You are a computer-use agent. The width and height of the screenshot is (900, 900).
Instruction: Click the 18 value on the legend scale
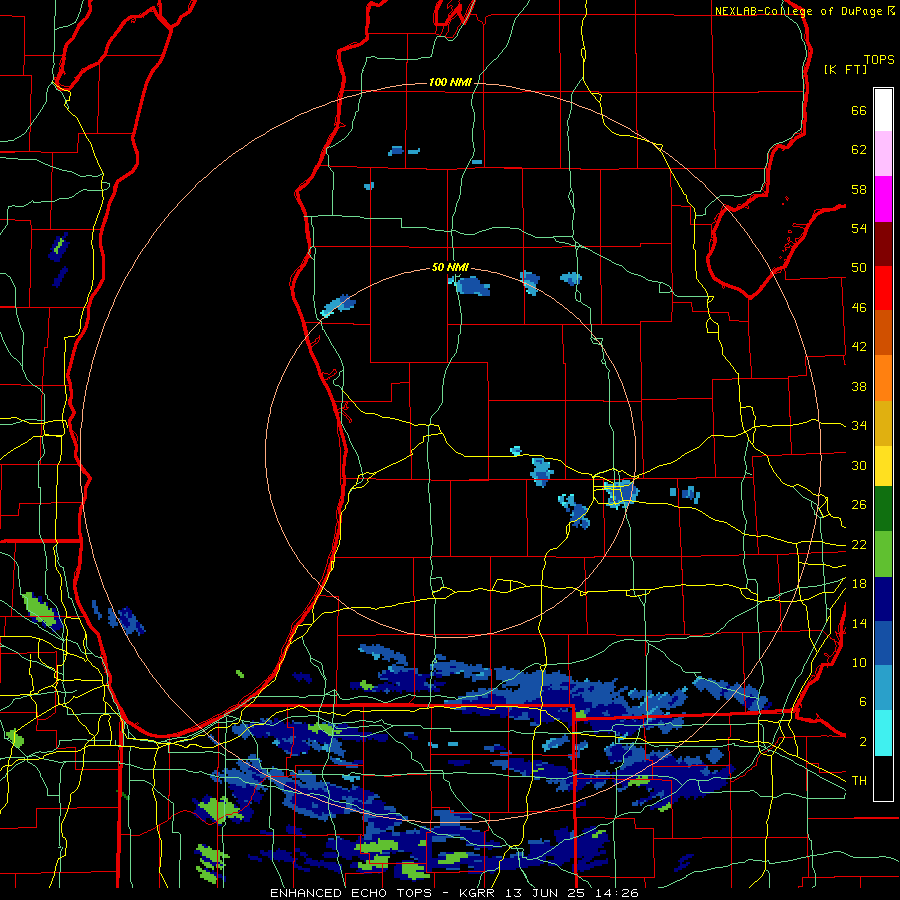[859, 584]
